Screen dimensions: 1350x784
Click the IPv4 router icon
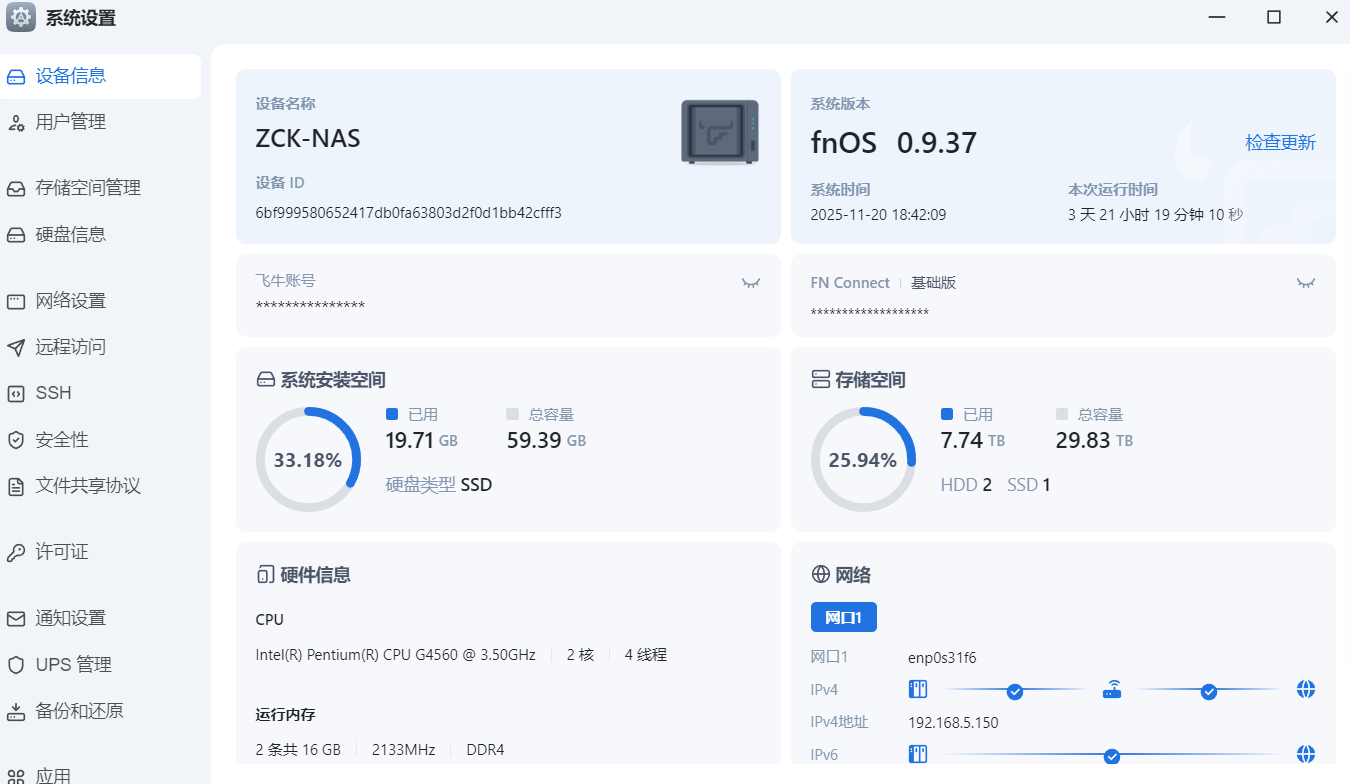(1112, 690)
